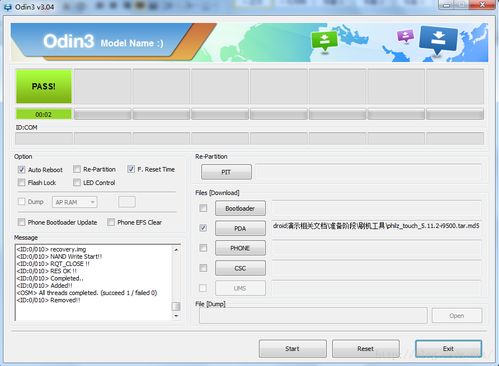This screenshot has width=499, height=366.
Task: Enable the Flash Lock checkbox
Action: pyautogui.click(x=22, y=182)
